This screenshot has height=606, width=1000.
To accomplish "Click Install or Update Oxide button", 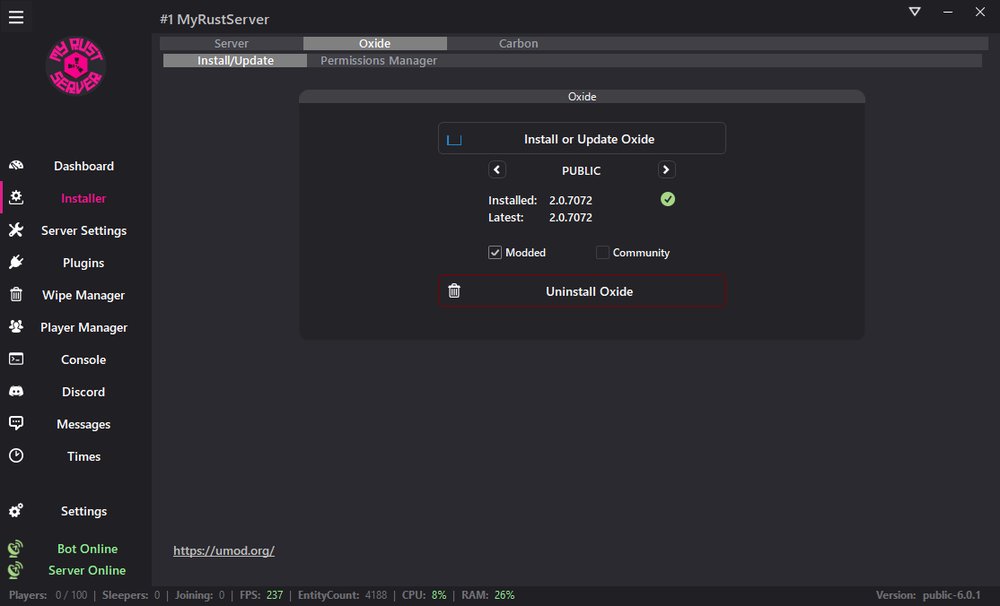I will coord(582,138).
